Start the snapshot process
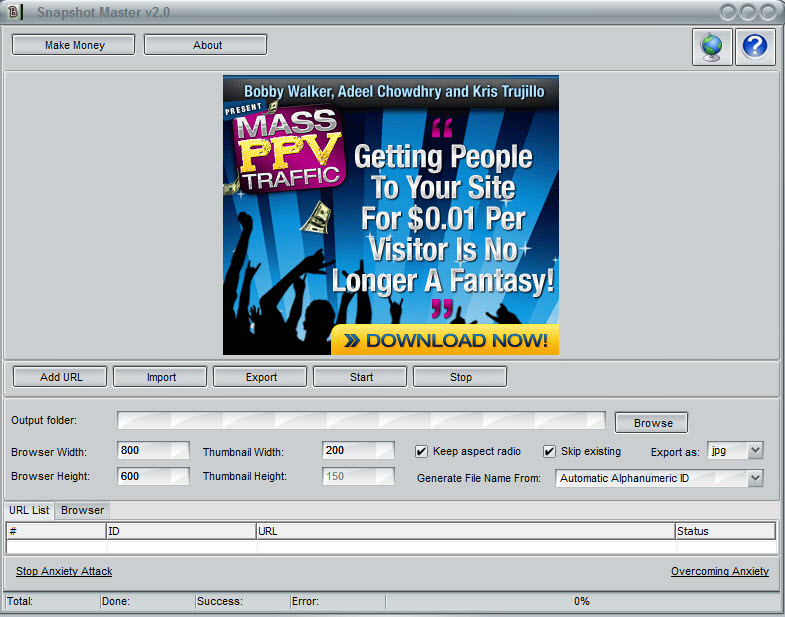Screen dimensions: 785x617 click(x=360, y=377)
